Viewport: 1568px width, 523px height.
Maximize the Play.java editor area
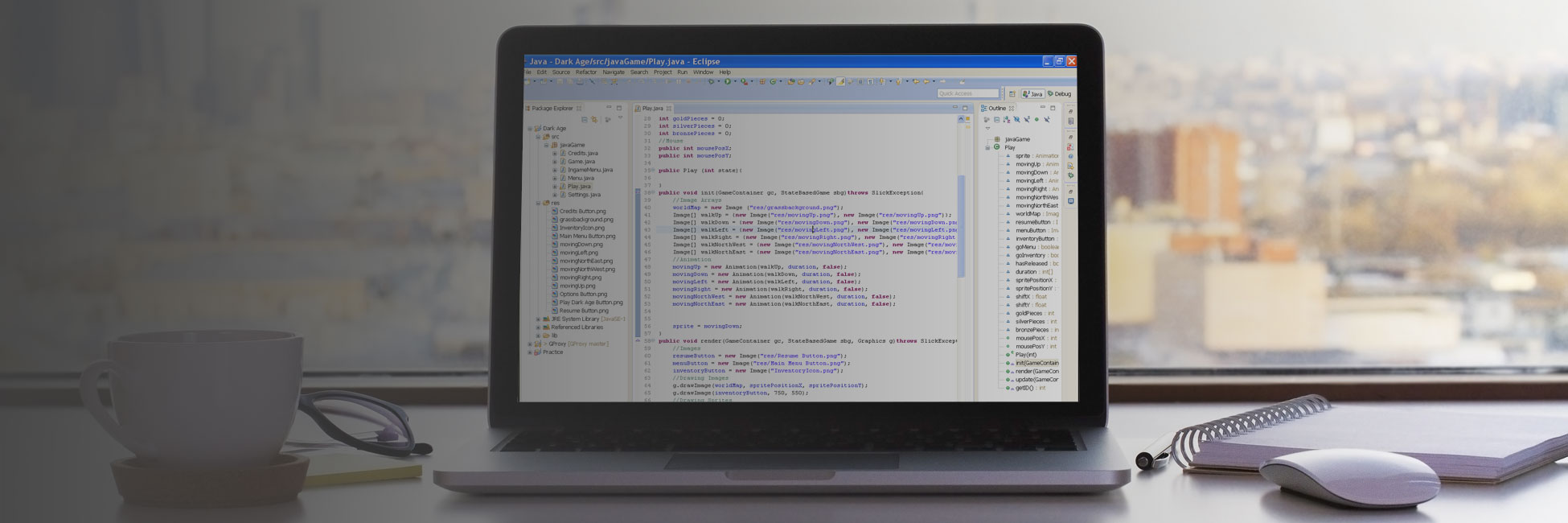pyautogui.click(x=965, y=108)
